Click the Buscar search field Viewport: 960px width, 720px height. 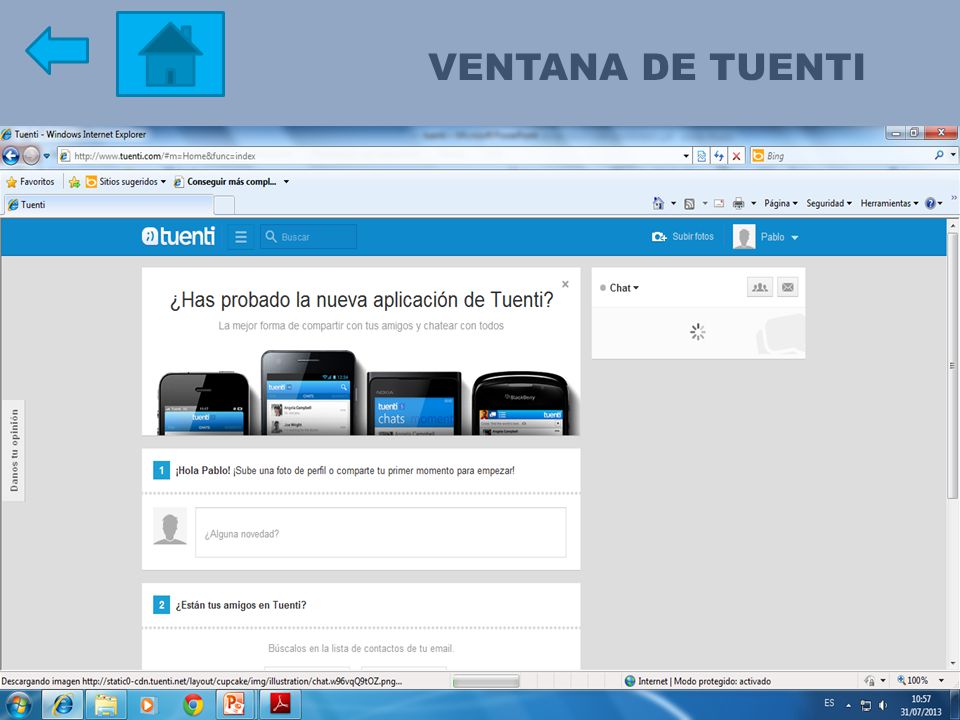pos(309,237)
